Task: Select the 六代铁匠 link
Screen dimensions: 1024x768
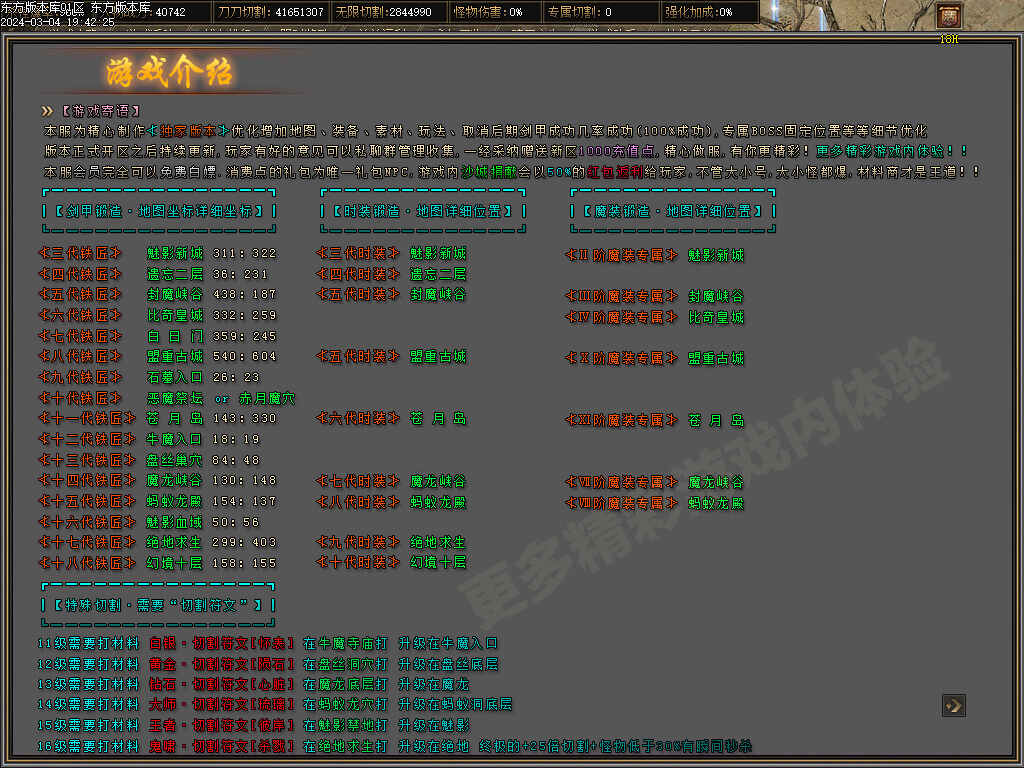Action: pos(80,315)
